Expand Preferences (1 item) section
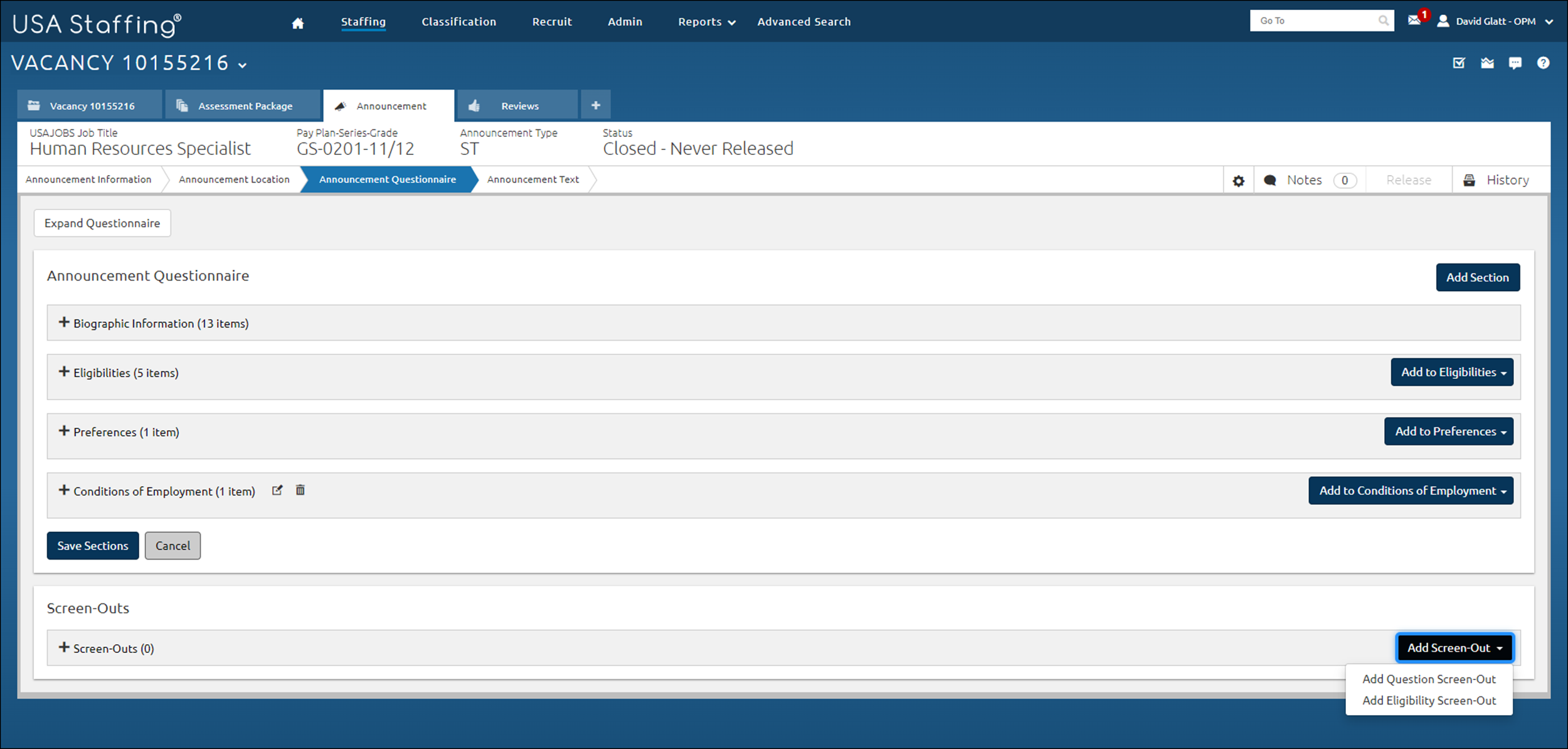1568x749 pixels. pyautogui.click(x=63, y=431)
